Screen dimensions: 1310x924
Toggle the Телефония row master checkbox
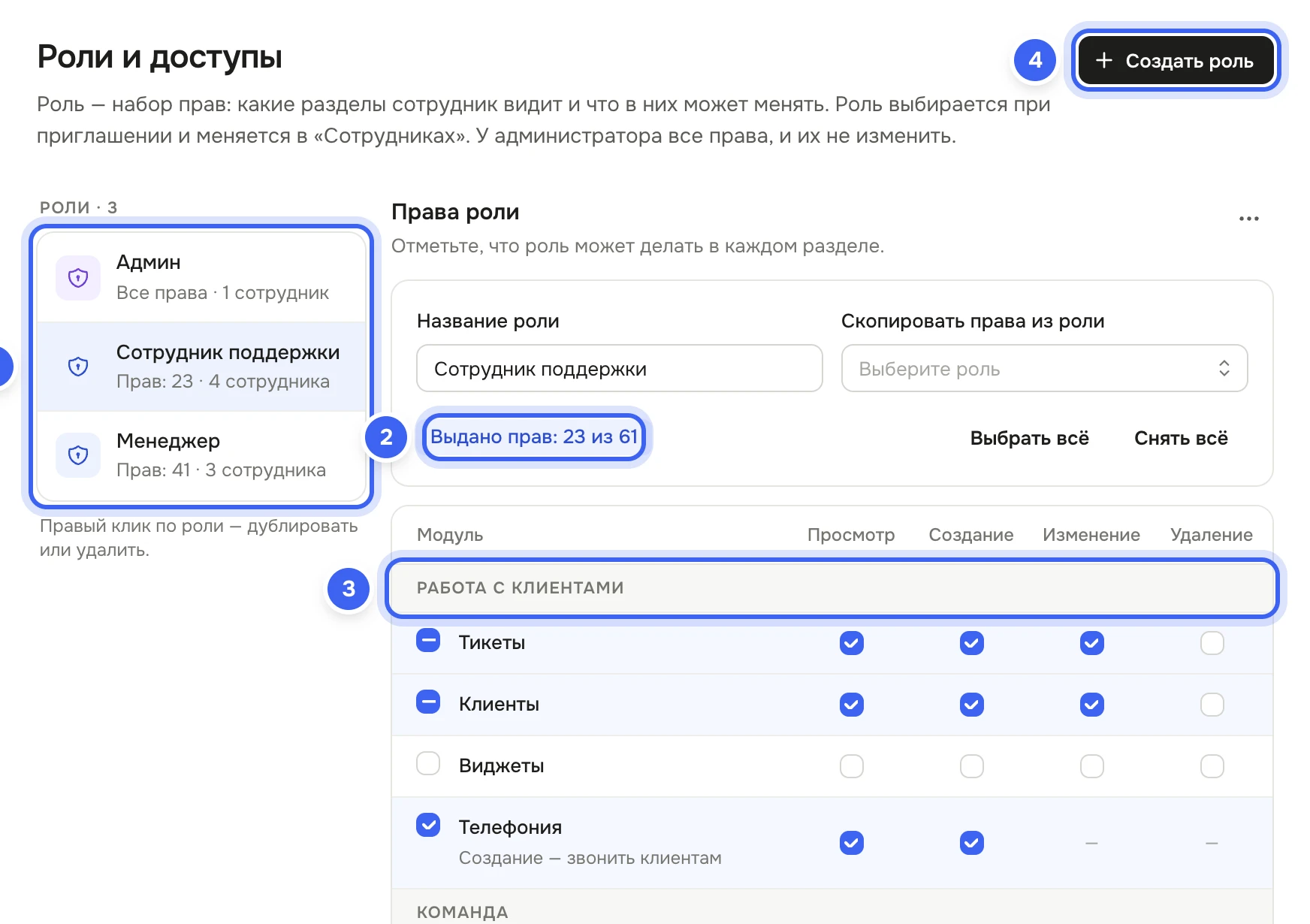428,825
